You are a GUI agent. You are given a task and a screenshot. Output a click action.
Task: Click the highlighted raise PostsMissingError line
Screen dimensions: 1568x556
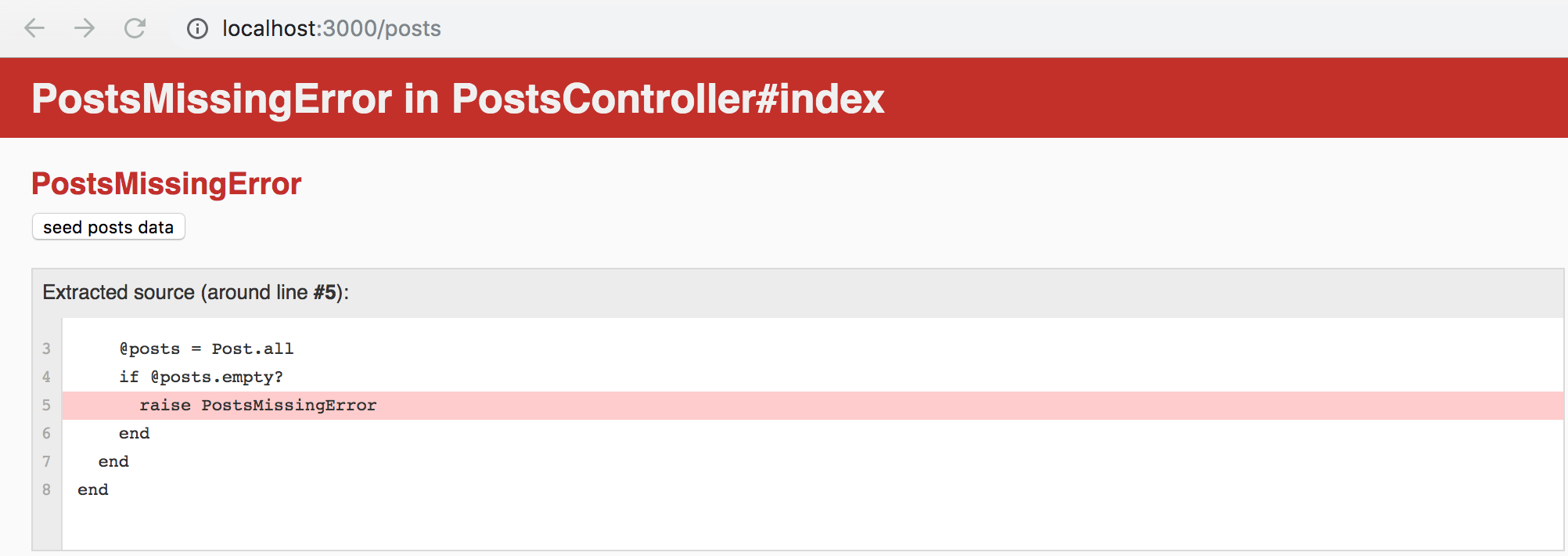pyautogui.click(x=258, y=405)
